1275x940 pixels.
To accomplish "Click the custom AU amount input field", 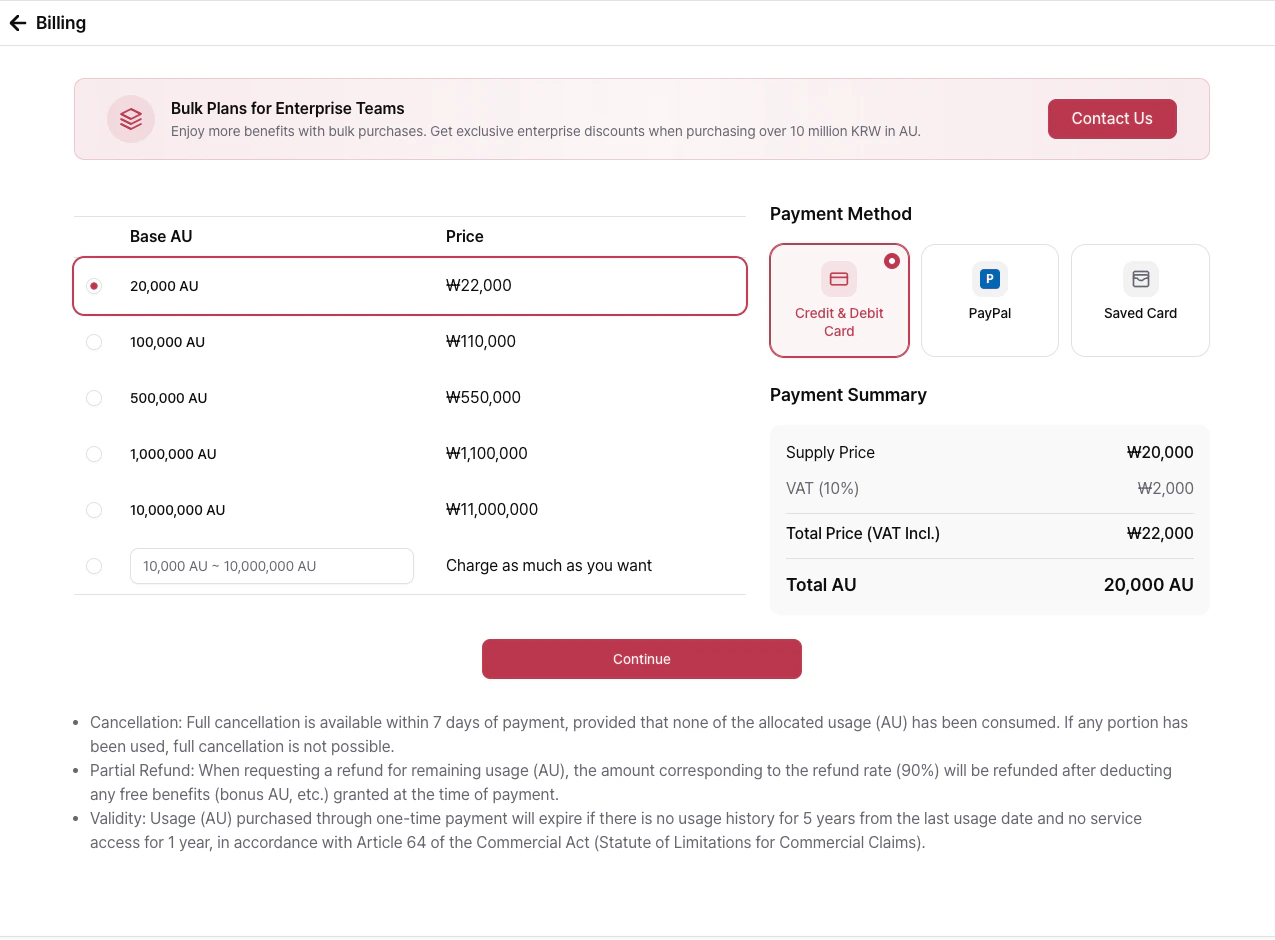I will point(271,566).
